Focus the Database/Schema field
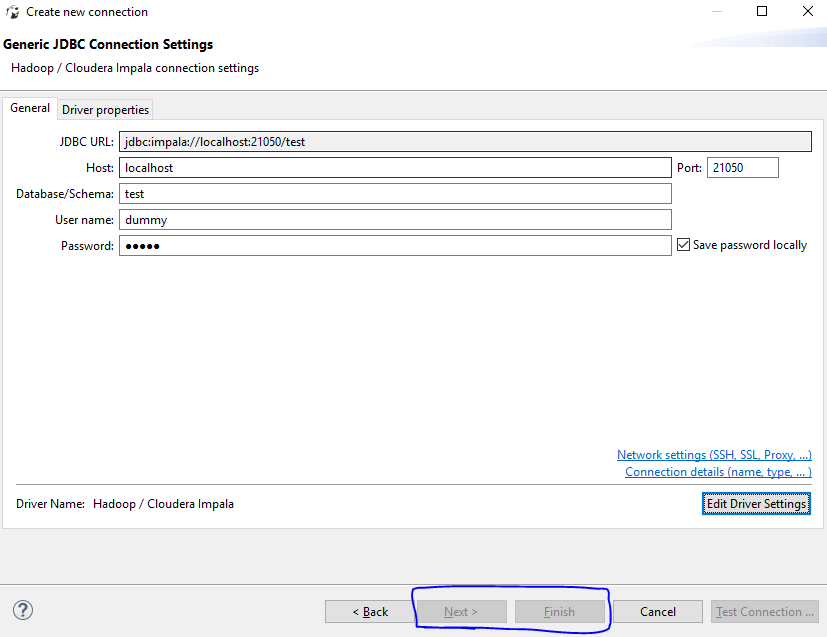This screenshot has width=827, height=637. click(395, 194)
